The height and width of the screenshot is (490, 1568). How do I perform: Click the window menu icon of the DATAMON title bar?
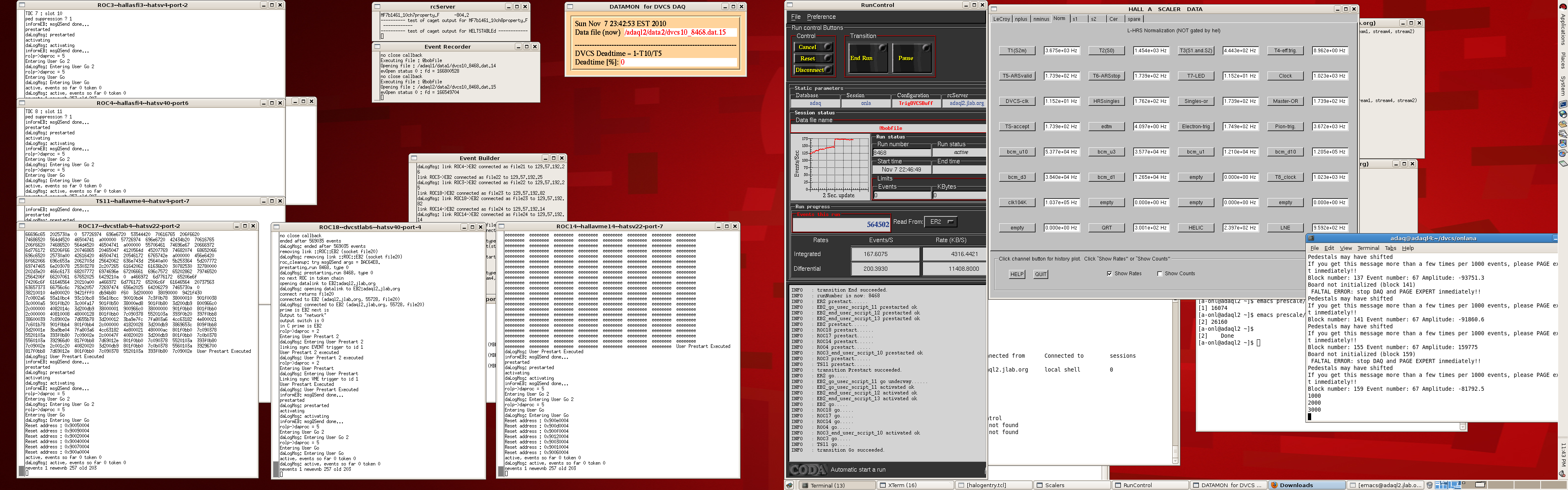(570, 7)
